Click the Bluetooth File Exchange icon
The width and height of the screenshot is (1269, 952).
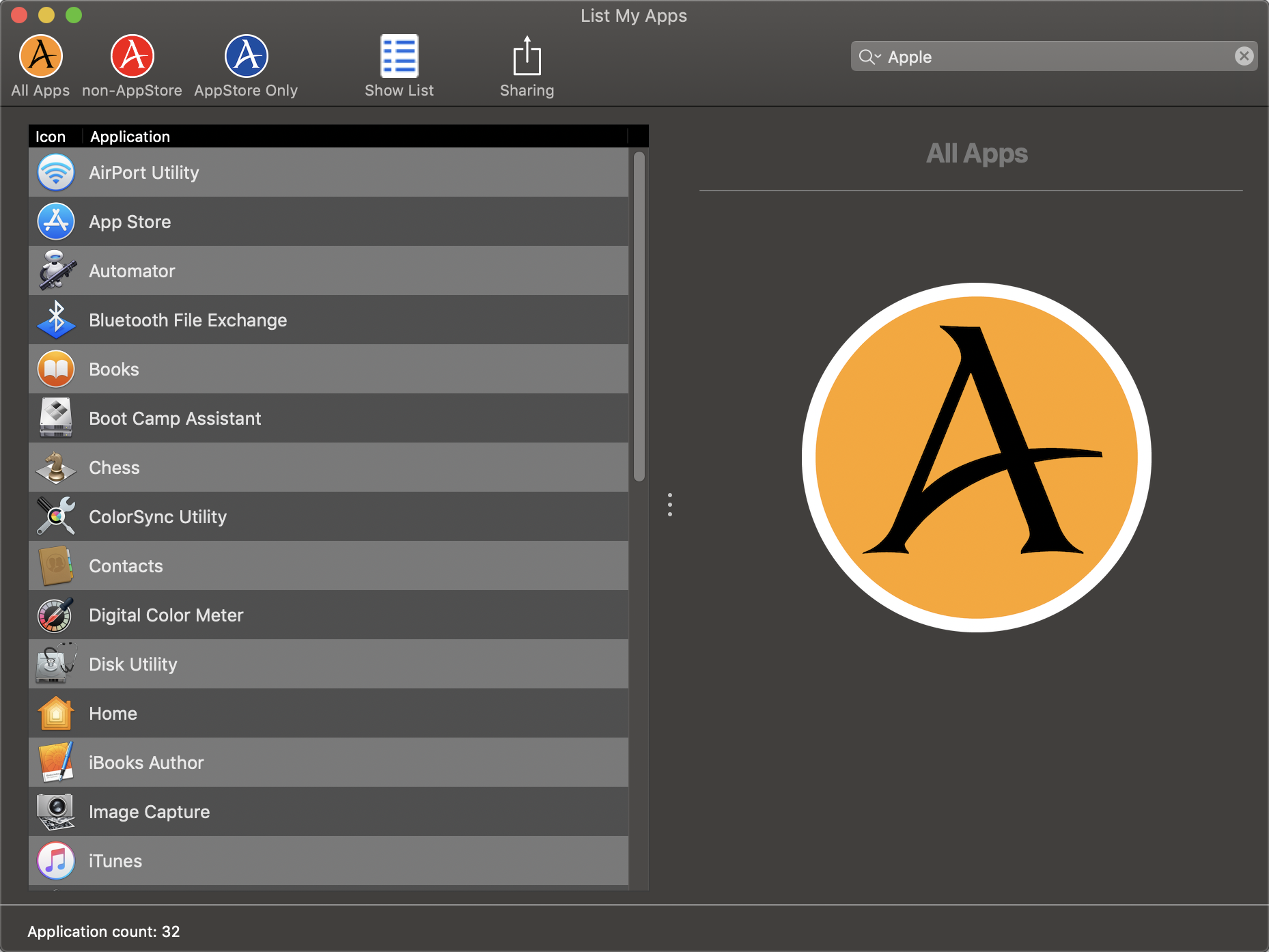56,320
